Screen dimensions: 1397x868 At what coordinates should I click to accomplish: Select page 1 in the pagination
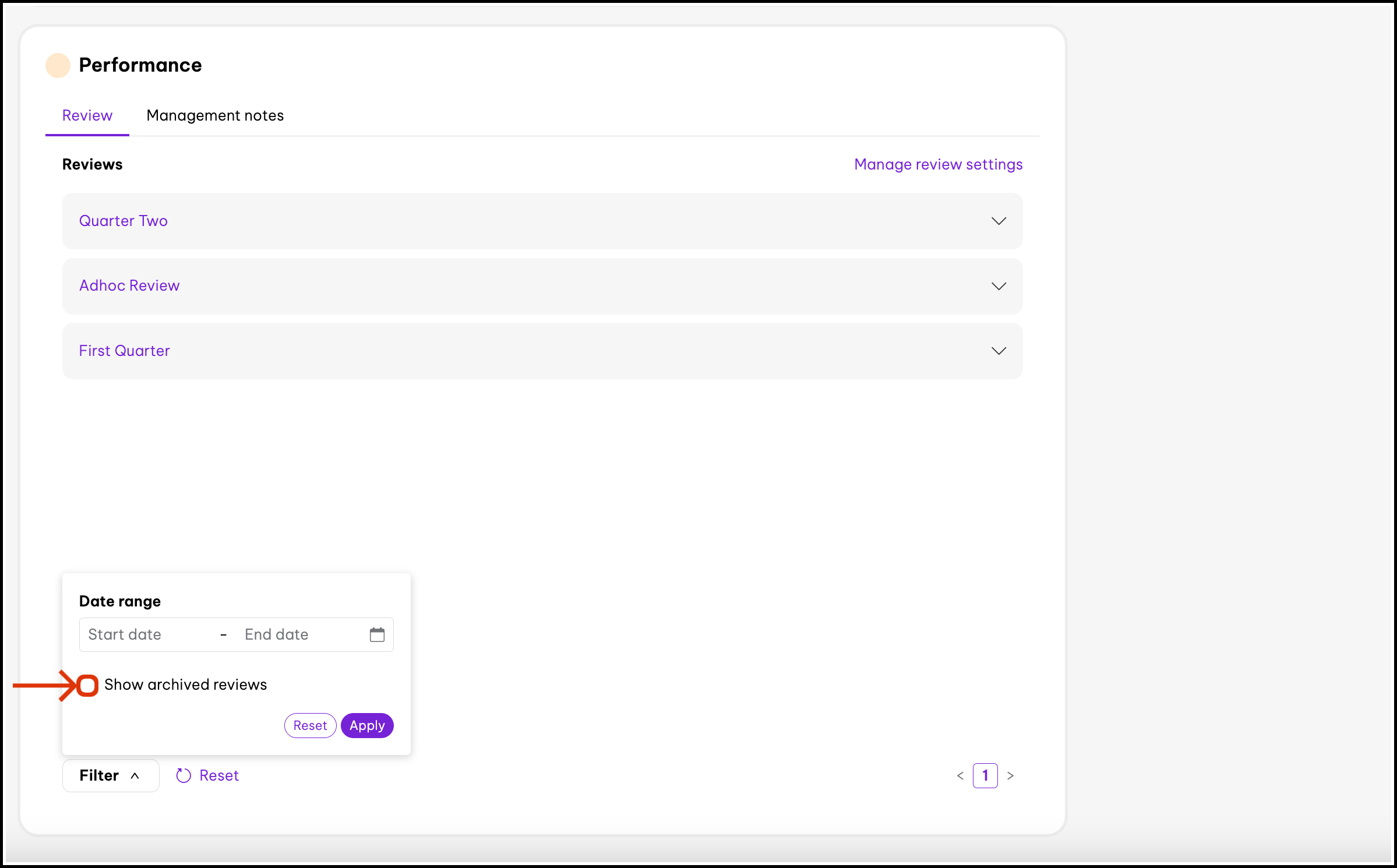(985, 775)
